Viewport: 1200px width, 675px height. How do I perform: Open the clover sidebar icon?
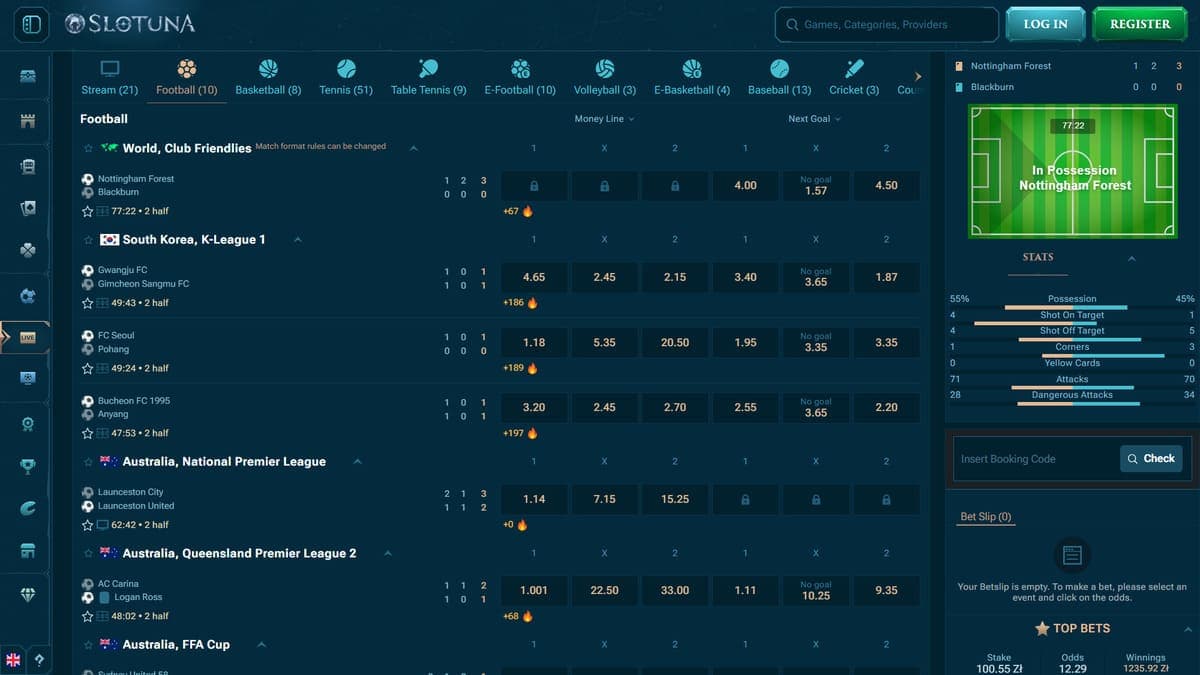[x=28, y=251]
